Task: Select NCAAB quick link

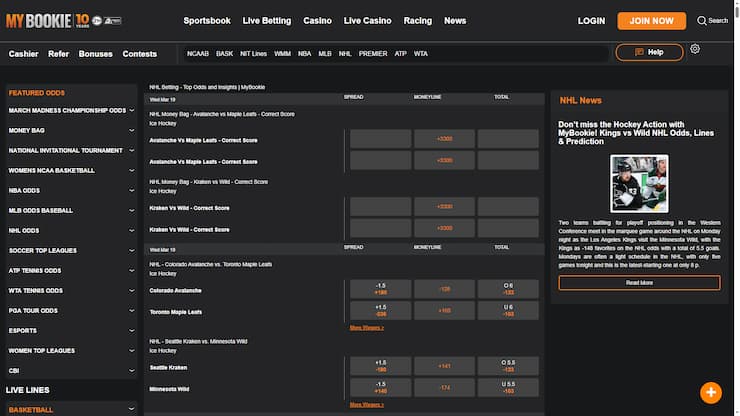Action: tap(198, 54)
